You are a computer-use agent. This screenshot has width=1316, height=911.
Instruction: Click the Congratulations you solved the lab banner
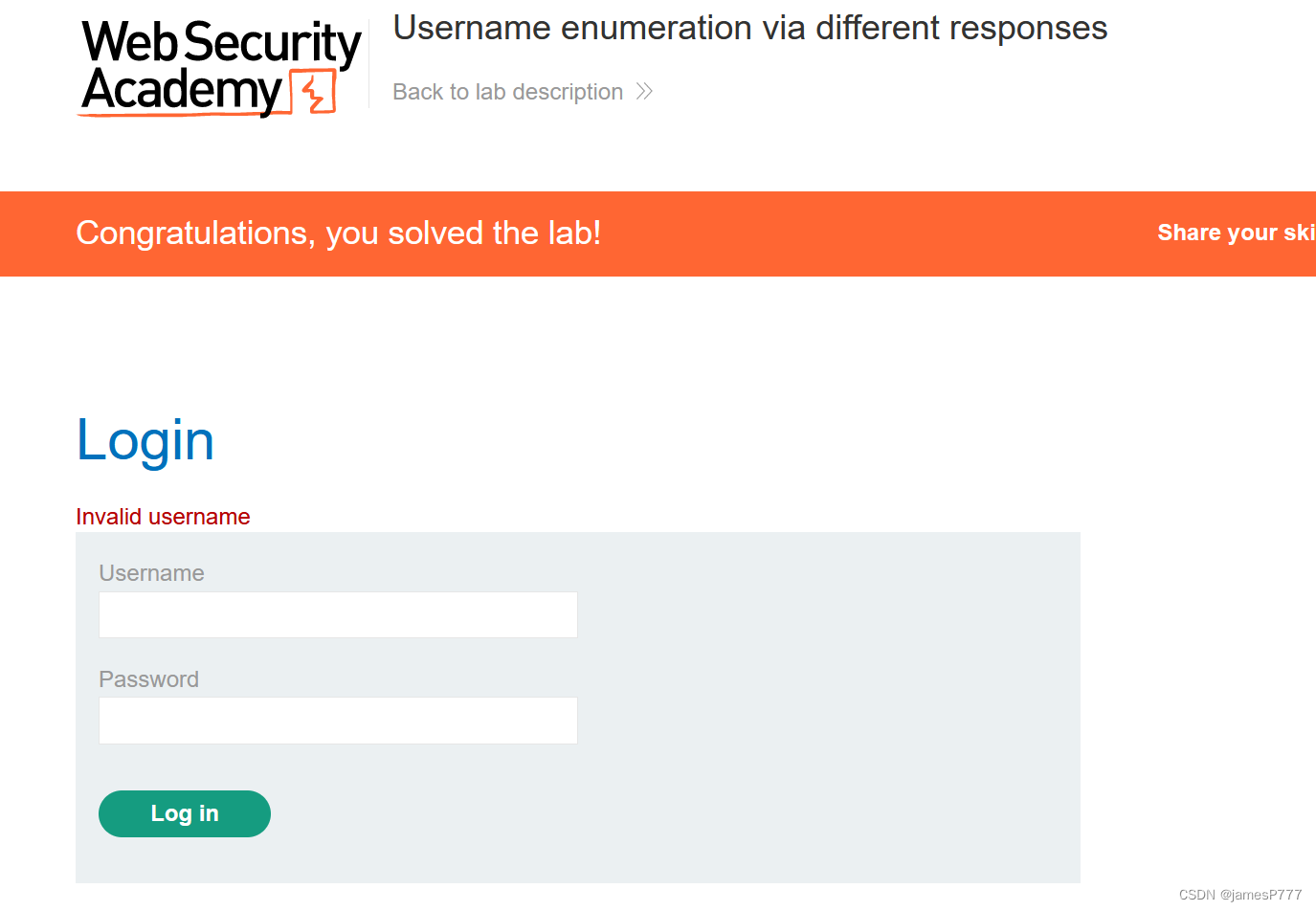pyautogui.click(x=339, y=233)
